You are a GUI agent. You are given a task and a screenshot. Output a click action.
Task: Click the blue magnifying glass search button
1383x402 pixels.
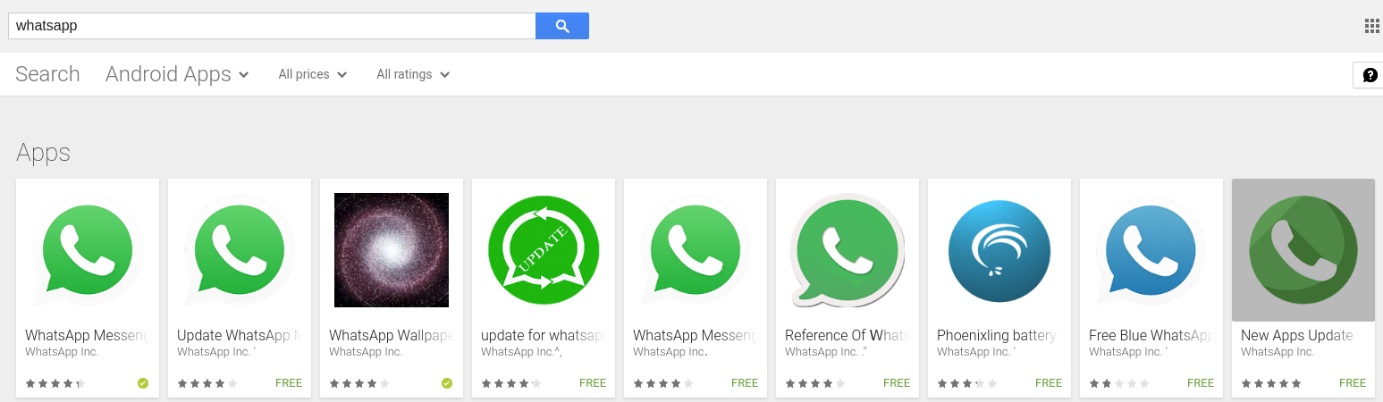562,26
